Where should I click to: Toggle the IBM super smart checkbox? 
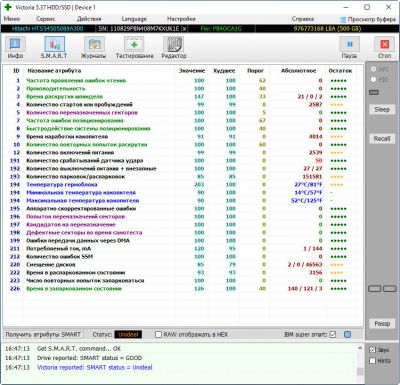click(333, 334)
